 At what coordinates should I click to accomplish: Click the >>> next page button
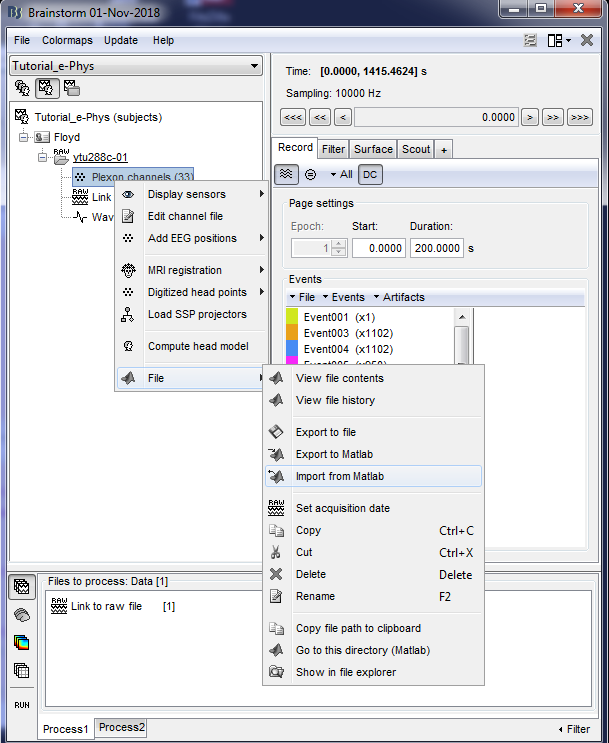pos(579,117)
